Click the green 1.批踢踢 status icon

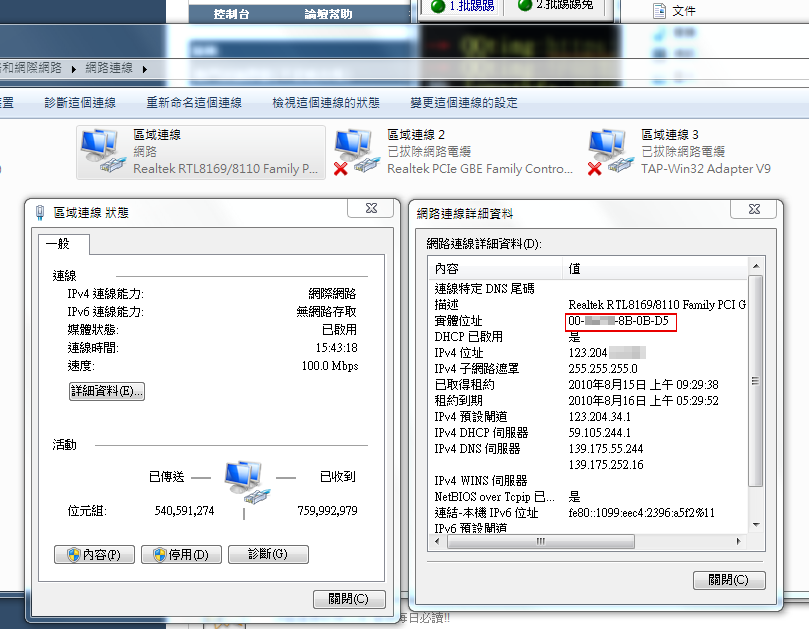click(x=438, y=6)
